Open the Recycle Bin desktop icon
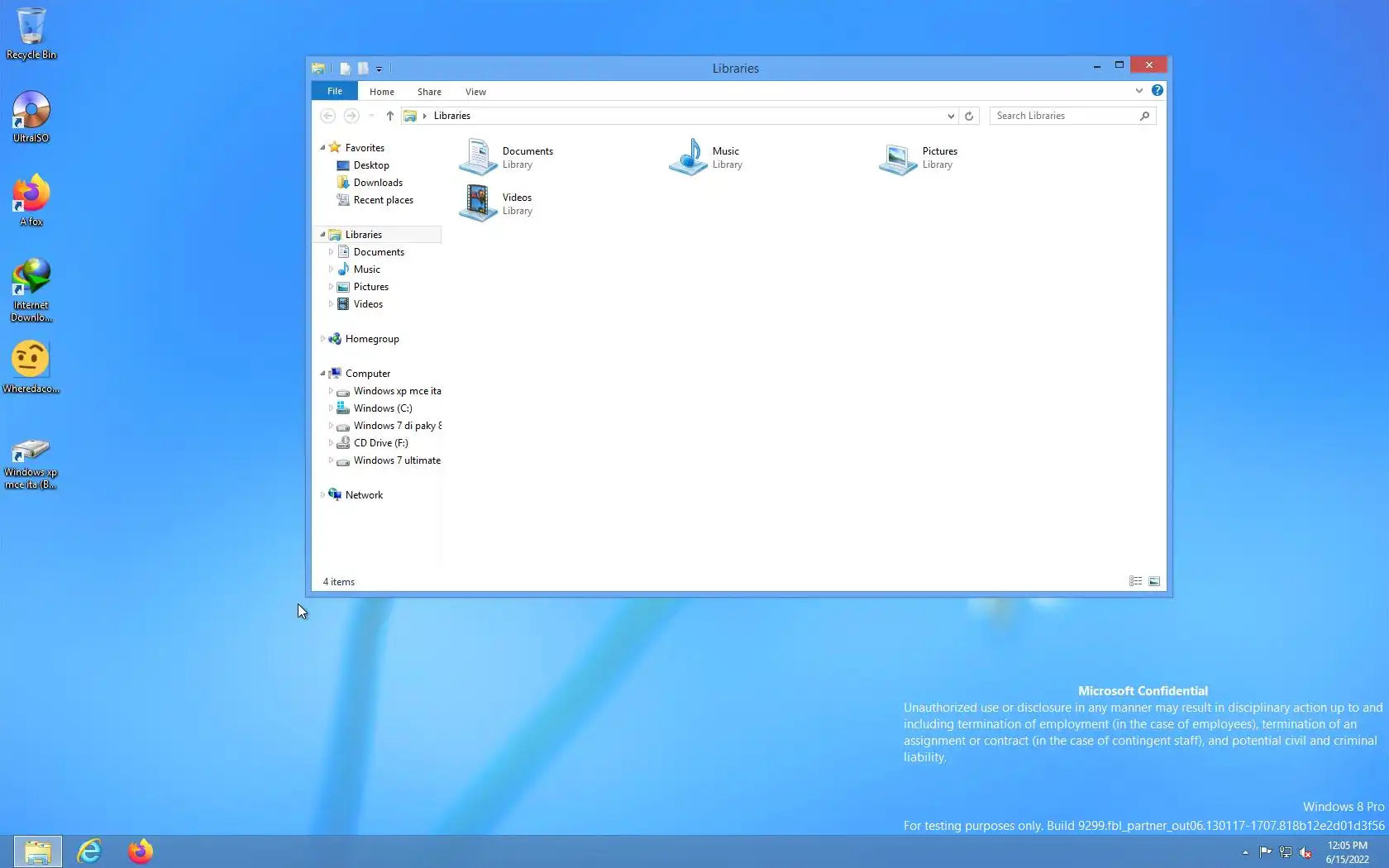The width and height of the screenshot is (1389, 868). click(31, 34)
